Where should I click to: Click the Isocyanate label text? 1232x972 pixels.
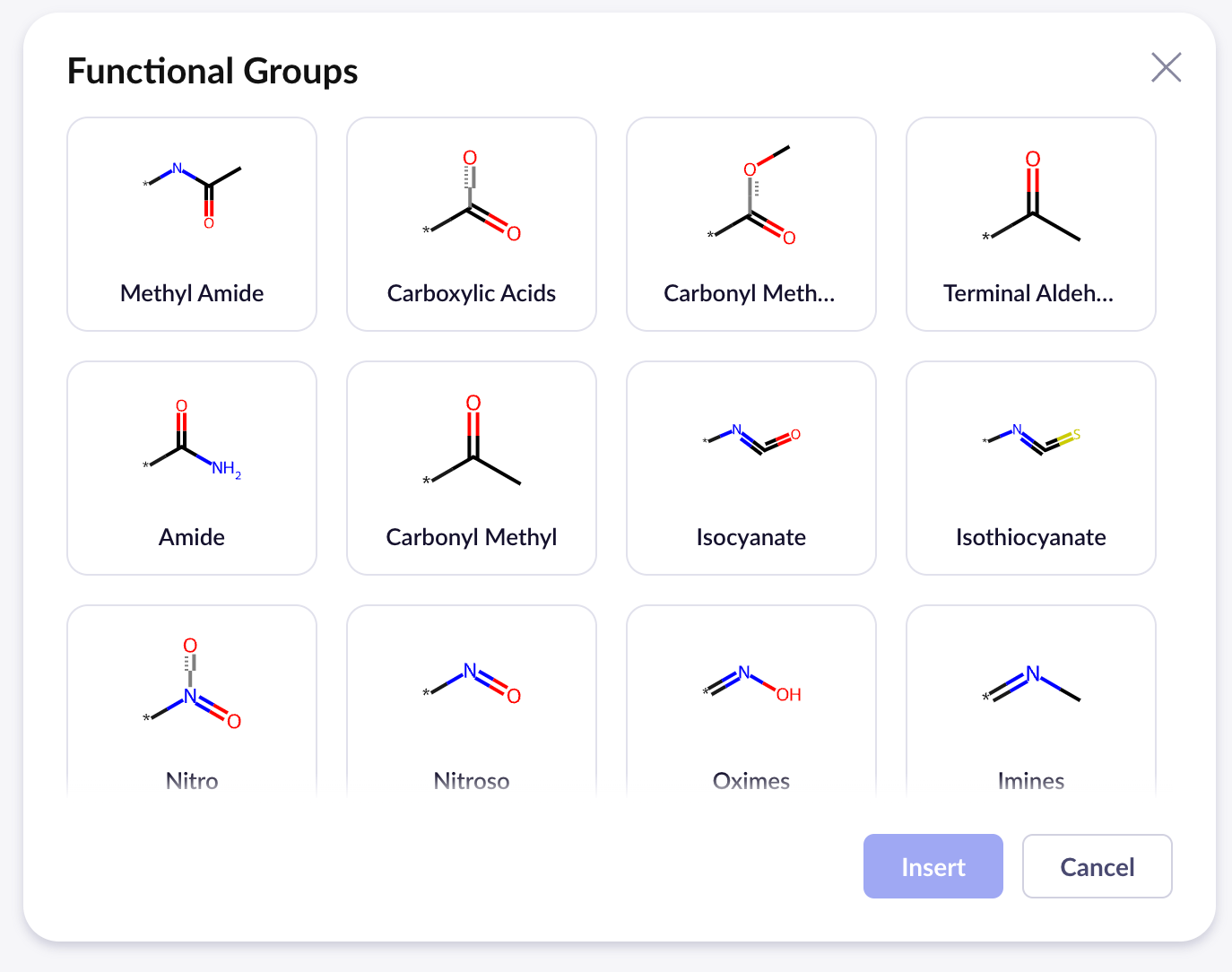(x=751, y=537)
